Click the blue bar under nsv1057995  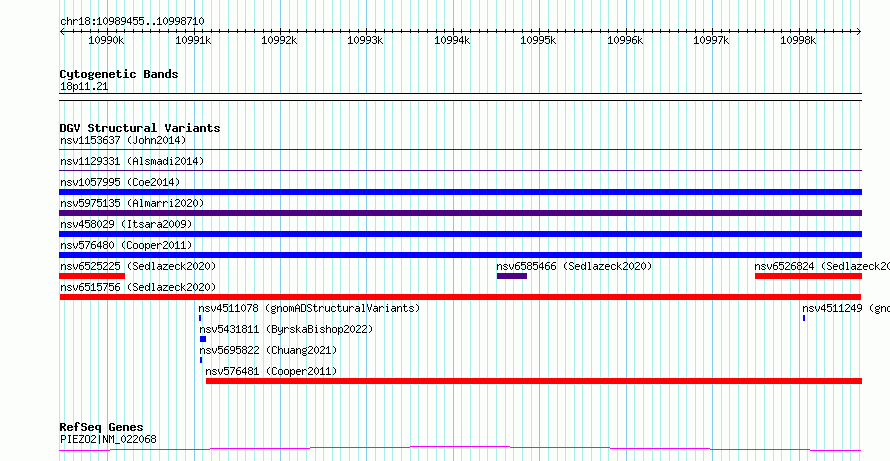coord(460,192)
